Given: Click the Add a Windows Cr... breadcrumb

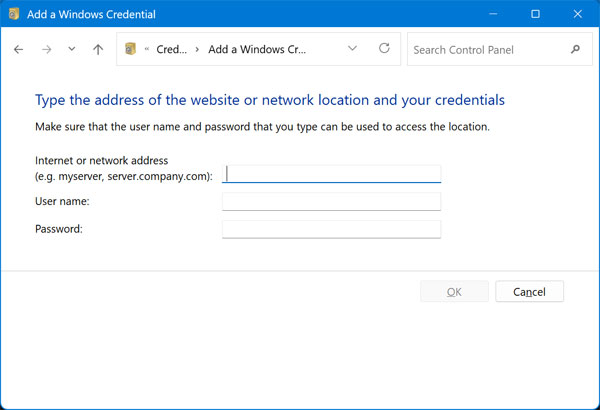Looking at the screenshot, I should click(x=257, y=49).
